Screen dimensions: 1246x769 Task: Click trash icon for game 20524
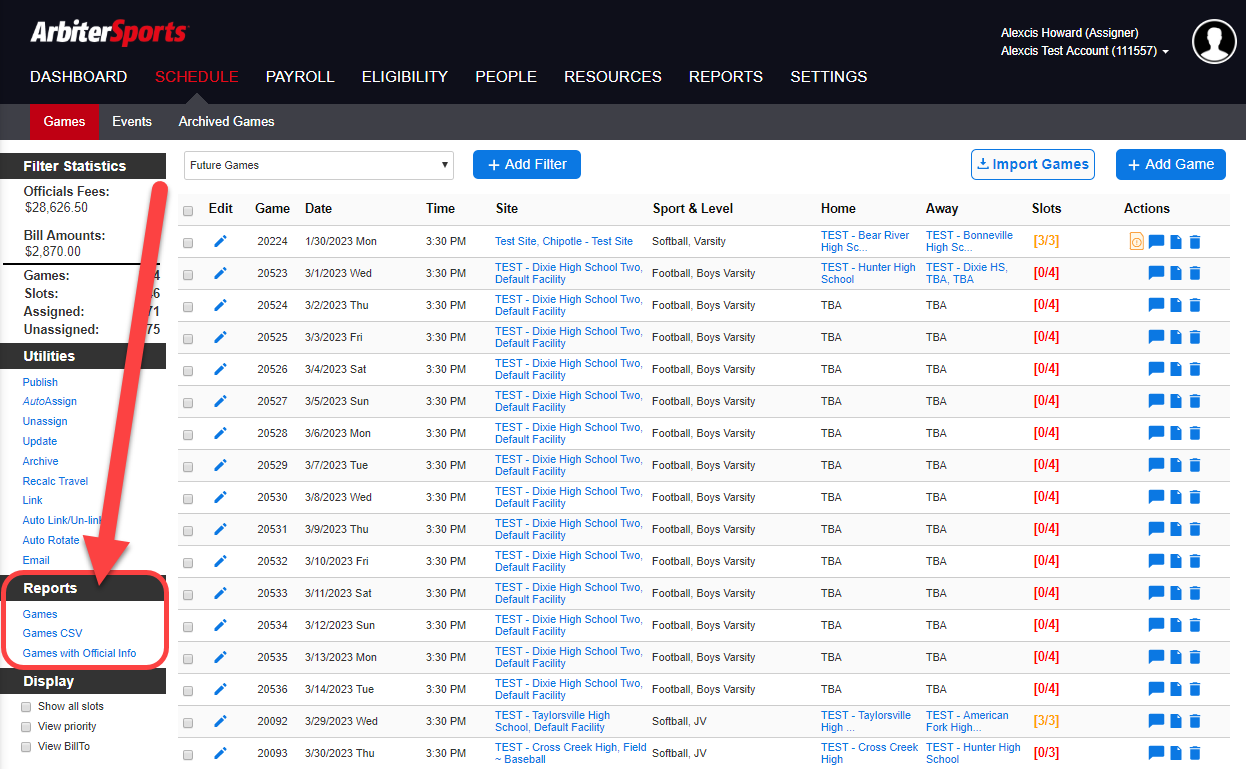[1195, 305]
